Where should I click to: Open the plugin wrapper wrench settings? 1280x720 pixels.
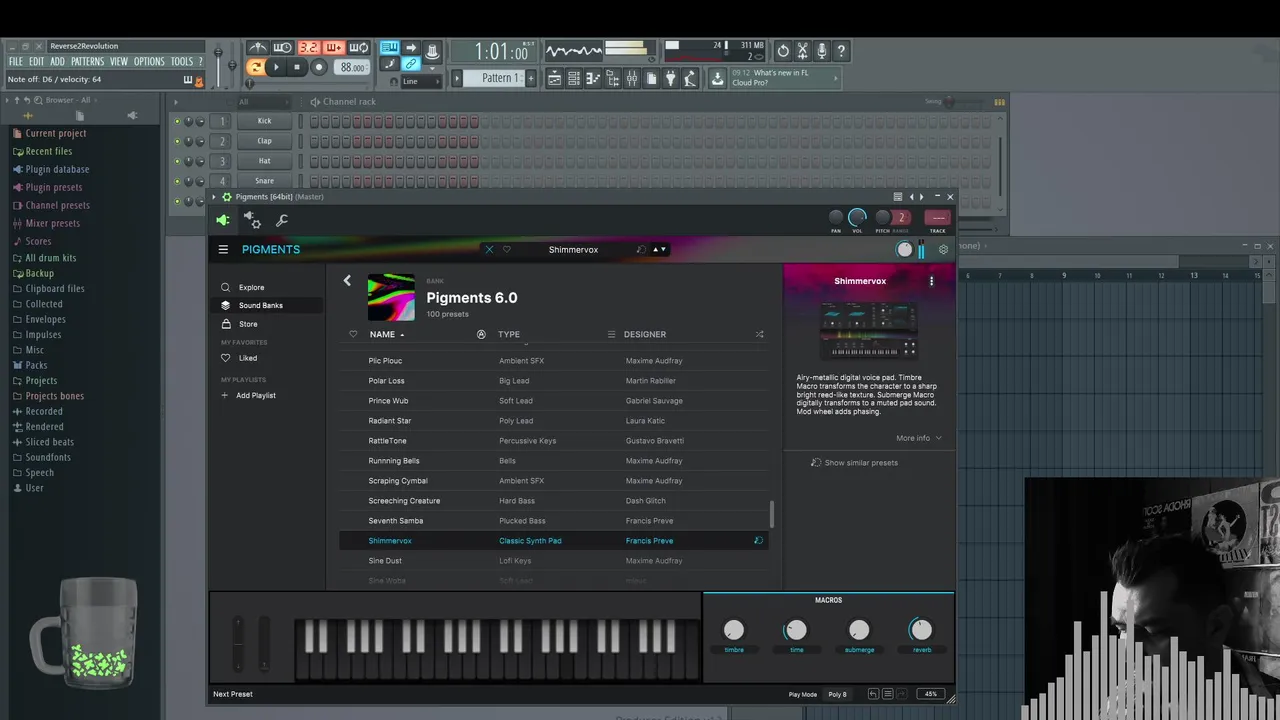click(x=282, y=221)
